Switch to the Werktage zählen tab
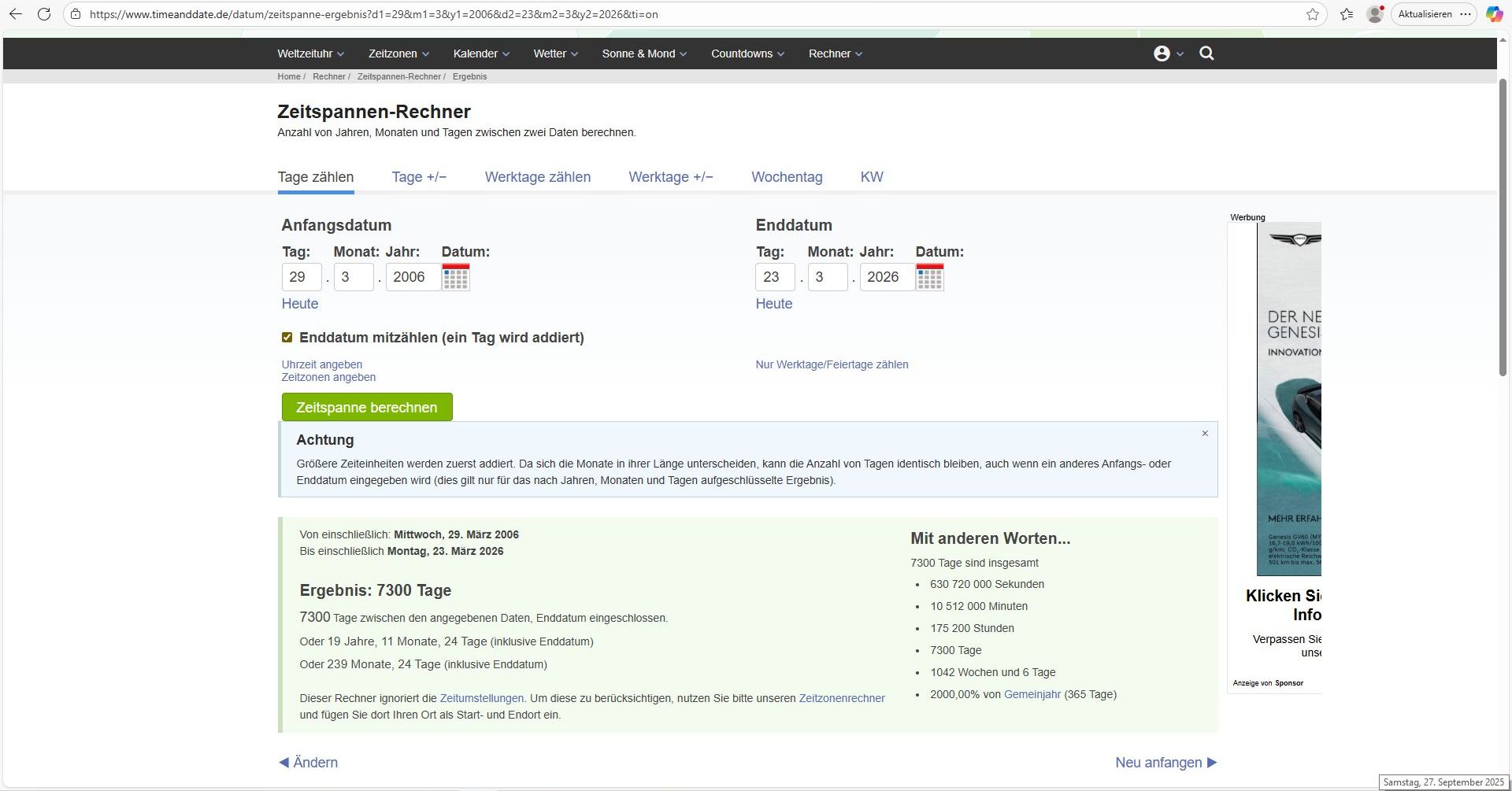The image size is (1512, 791). (x=537, y=177)
